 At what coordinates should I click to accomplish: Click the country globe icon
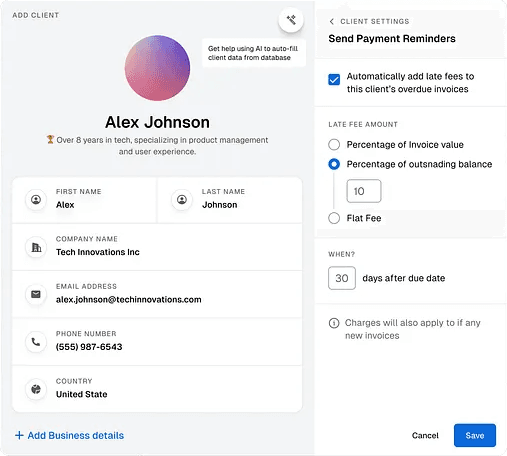tap(36, 389)
